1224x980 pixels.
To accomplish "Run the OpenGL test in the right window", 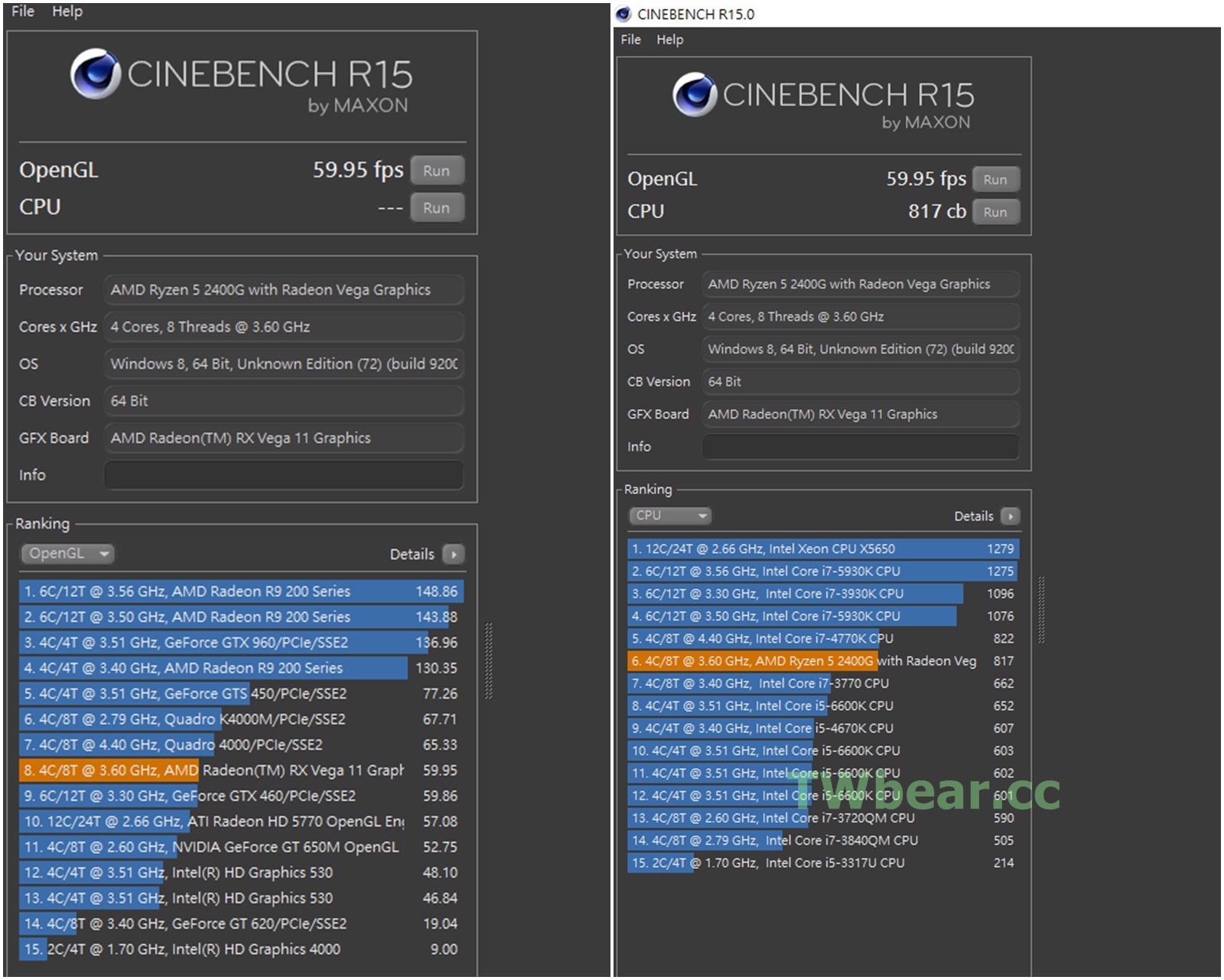I will pyautogui.click(x=995, y=179).
